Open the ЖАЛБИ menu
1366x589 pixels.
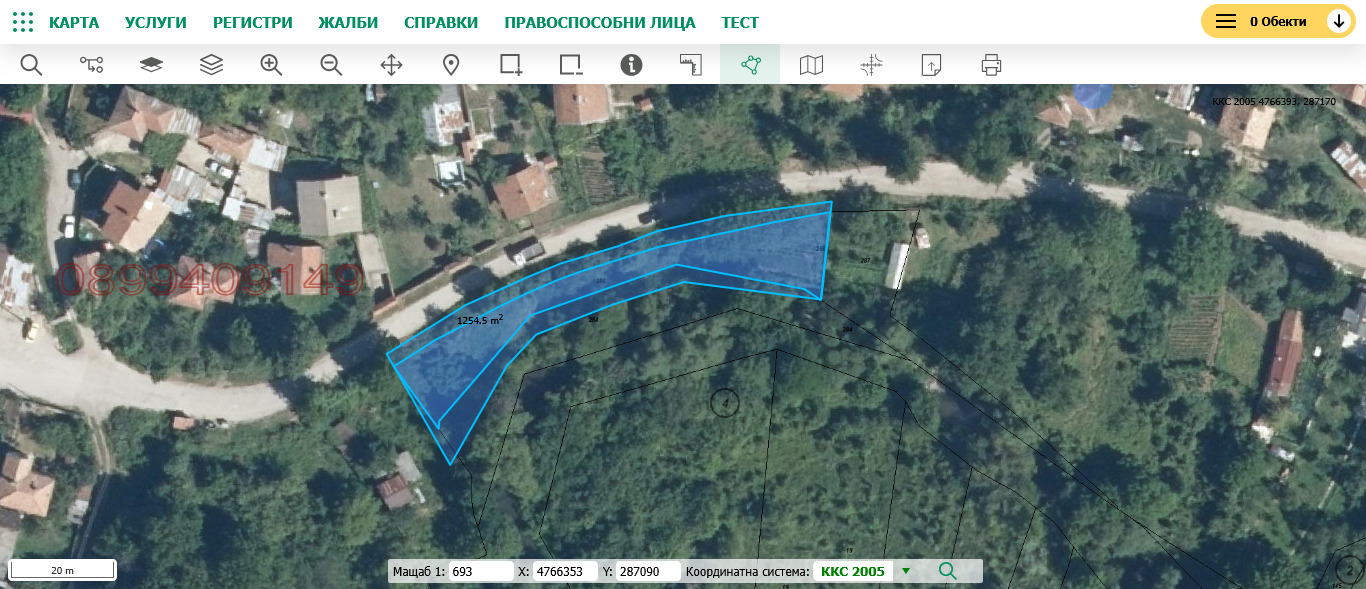(348, 22)
